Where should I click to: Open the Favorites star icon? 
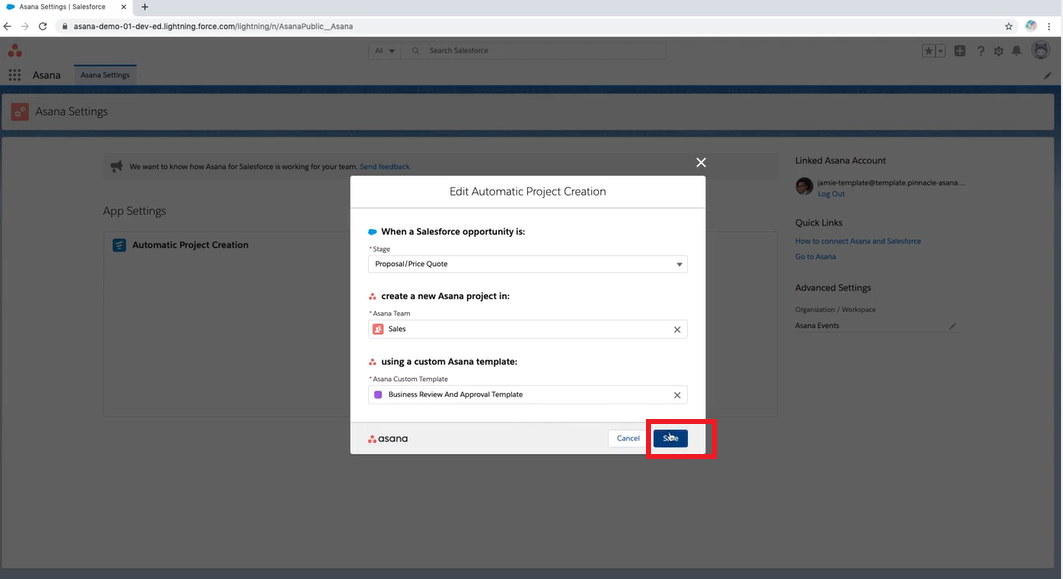pos(929,51)
